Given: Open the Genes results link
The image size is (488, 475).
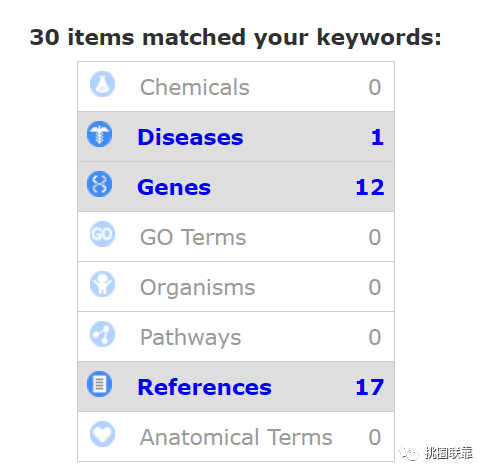Looking at the screenshot, I should click(174, 187).
